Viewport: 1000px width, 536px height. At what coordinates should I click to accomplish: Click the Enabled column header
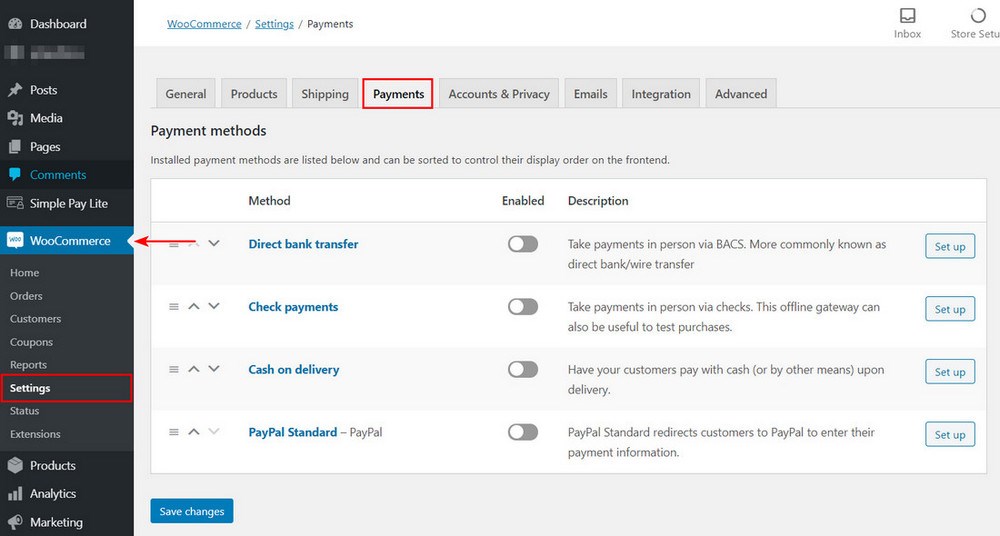(523, 200)
